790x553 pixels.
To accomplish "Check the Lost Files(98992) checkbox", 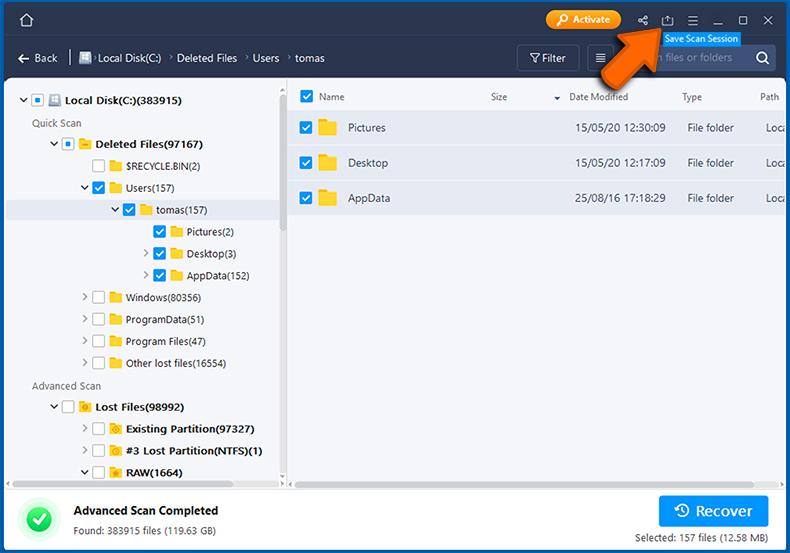I will coord(68,407).
